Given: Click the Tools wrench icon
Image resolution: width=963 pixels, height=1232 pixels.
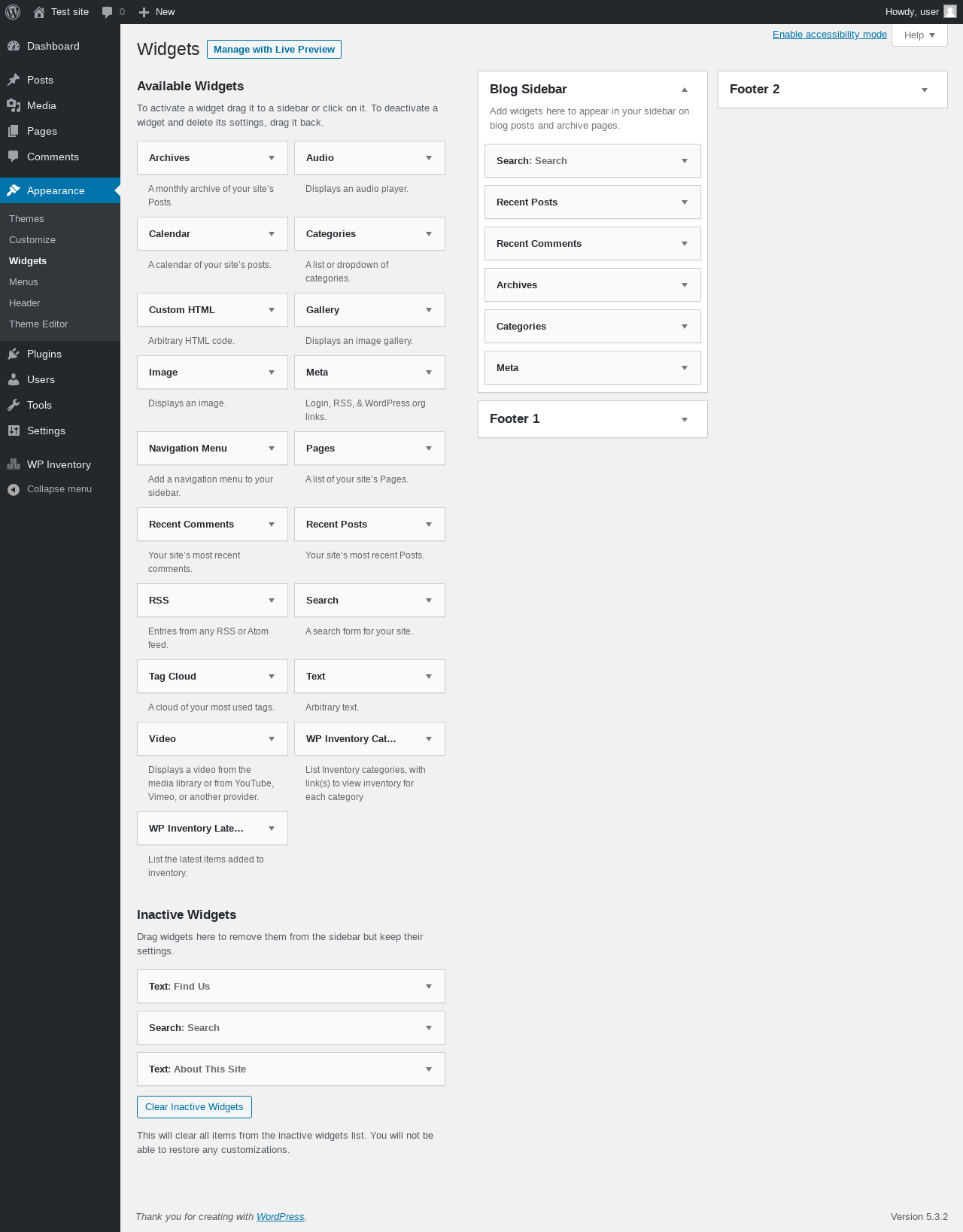Looking at the screenshot, I should point(14,405).
